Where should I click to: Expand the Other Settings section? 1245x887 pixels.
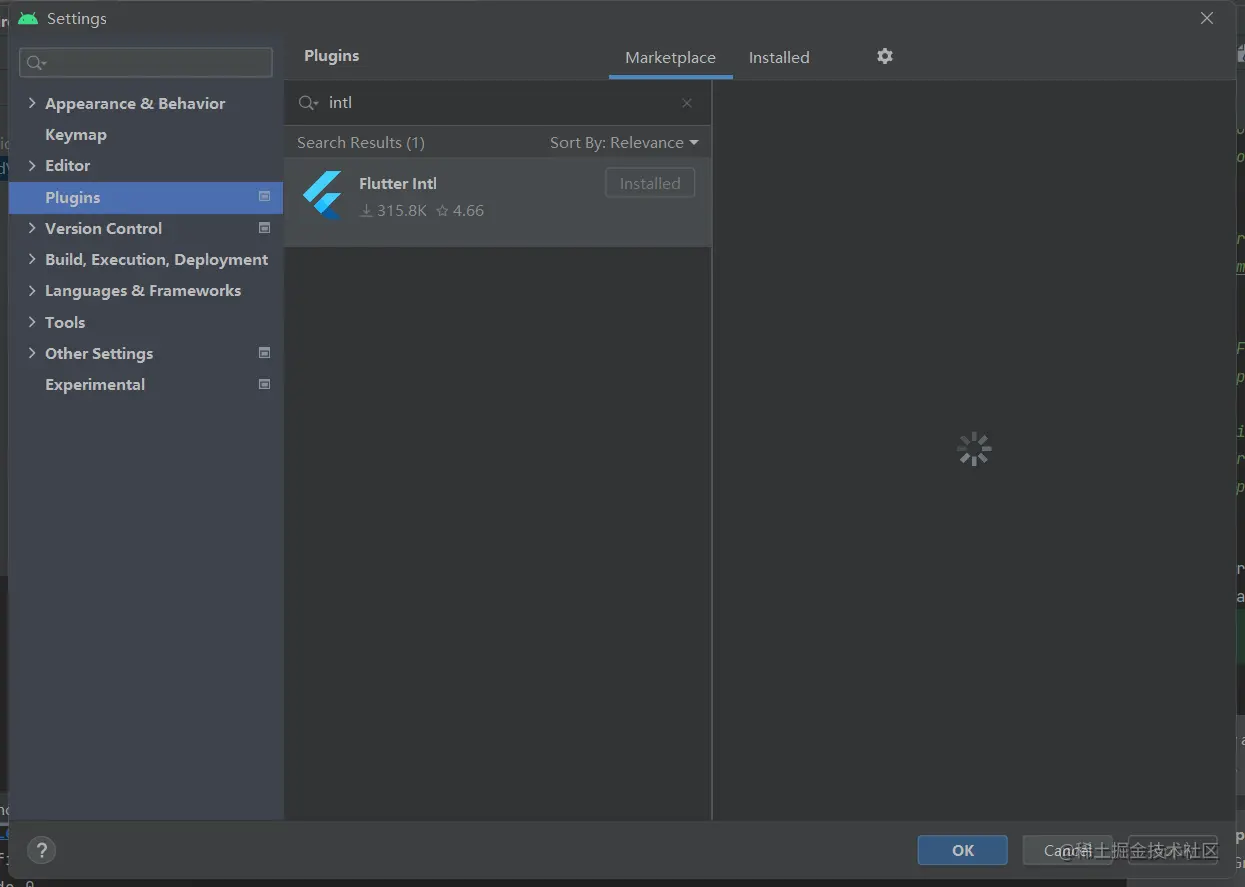32,353
